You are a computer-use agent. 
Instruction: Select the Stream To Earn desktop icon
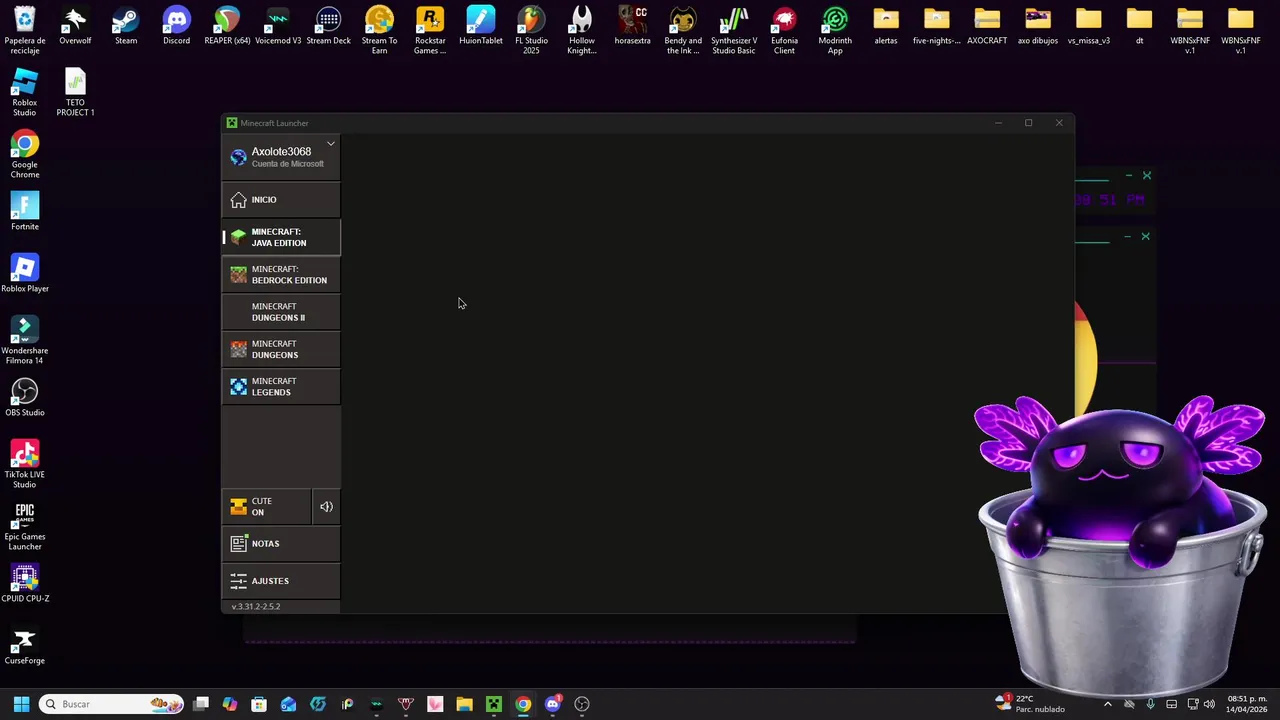[379, 31]
